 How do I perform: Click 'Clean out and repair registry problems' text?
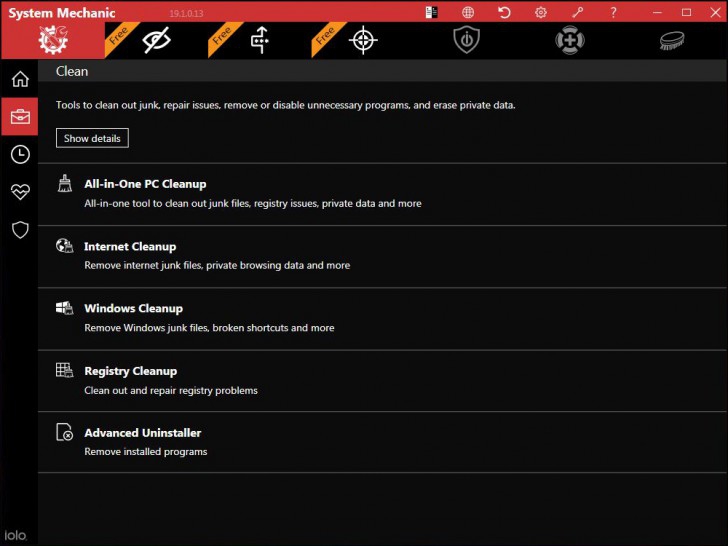point(171,390)
